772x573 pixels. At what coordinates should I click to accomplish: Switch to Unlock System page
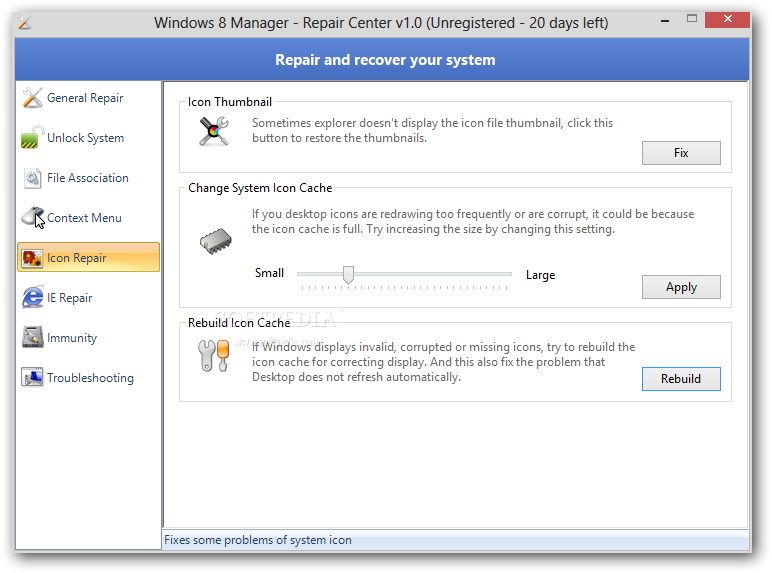(x=85, y=138)
